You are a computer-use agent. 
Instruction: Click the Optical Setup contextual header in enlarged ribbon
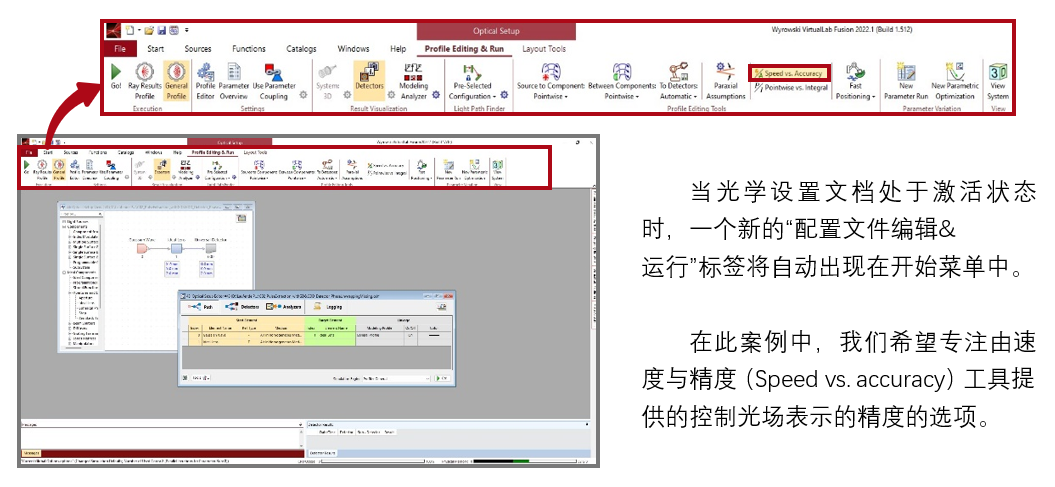tap(495, 31)
